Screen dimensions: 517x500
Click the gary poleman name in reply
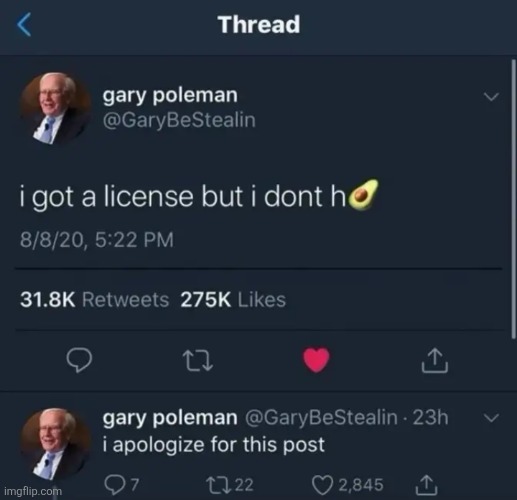170,418
